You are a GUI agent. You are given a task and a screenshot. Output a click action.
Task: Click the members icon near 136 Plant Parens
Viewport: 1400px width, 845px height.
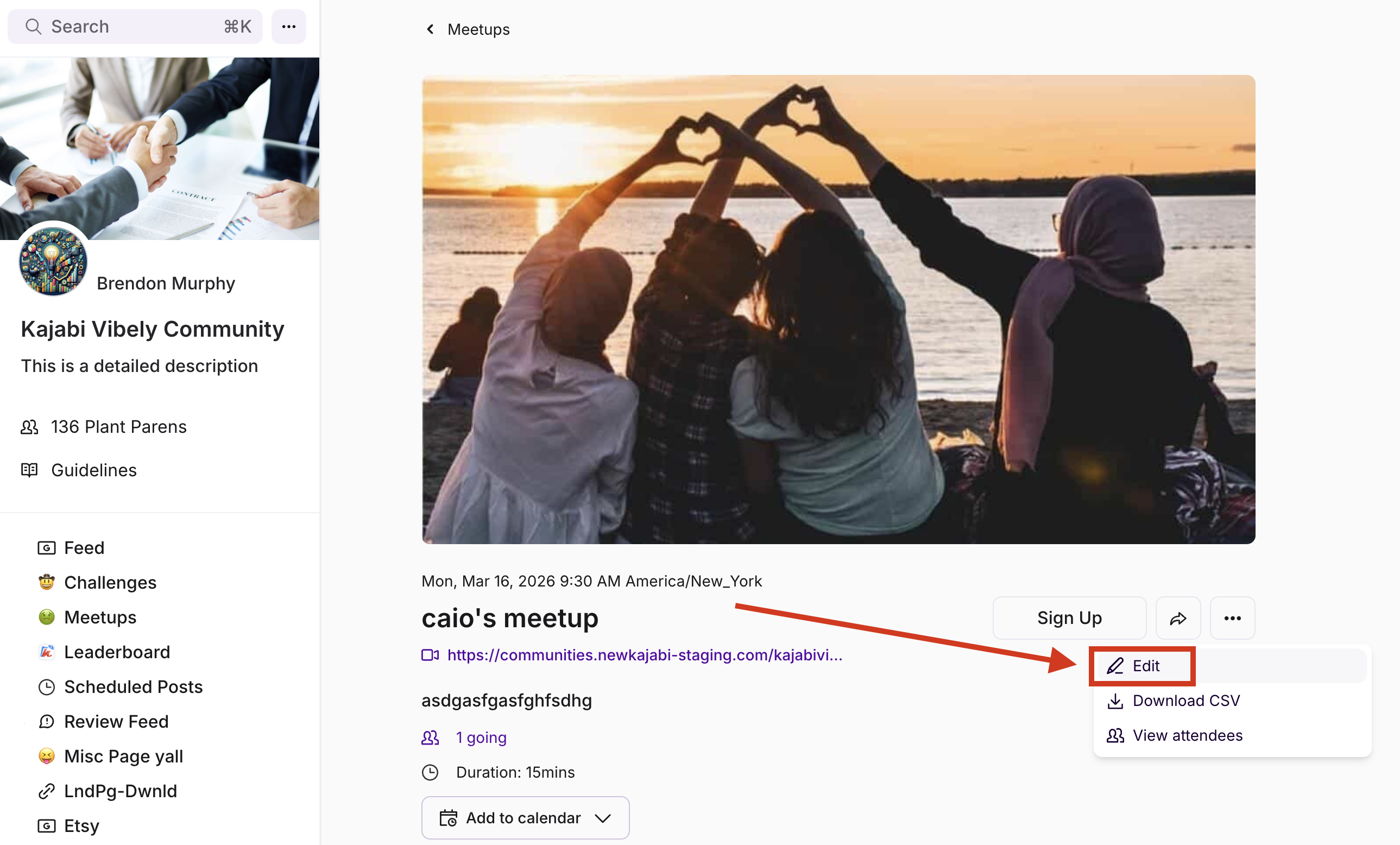[29, 427]
